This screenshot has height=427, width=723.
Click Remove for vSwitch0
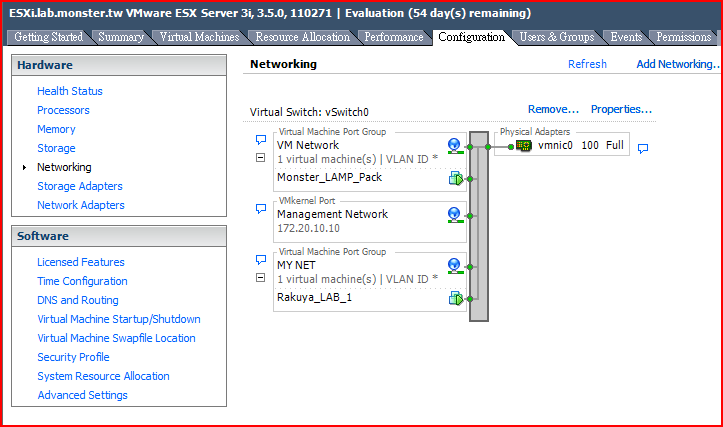pos(553,109)
